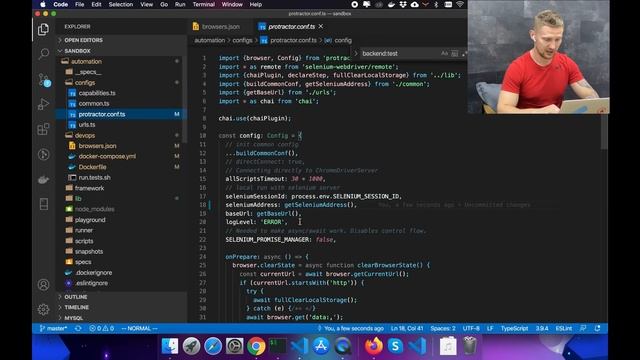Expand the Open Editors section
The width and height of the screenshot is (640, 360).
point(83,40)
